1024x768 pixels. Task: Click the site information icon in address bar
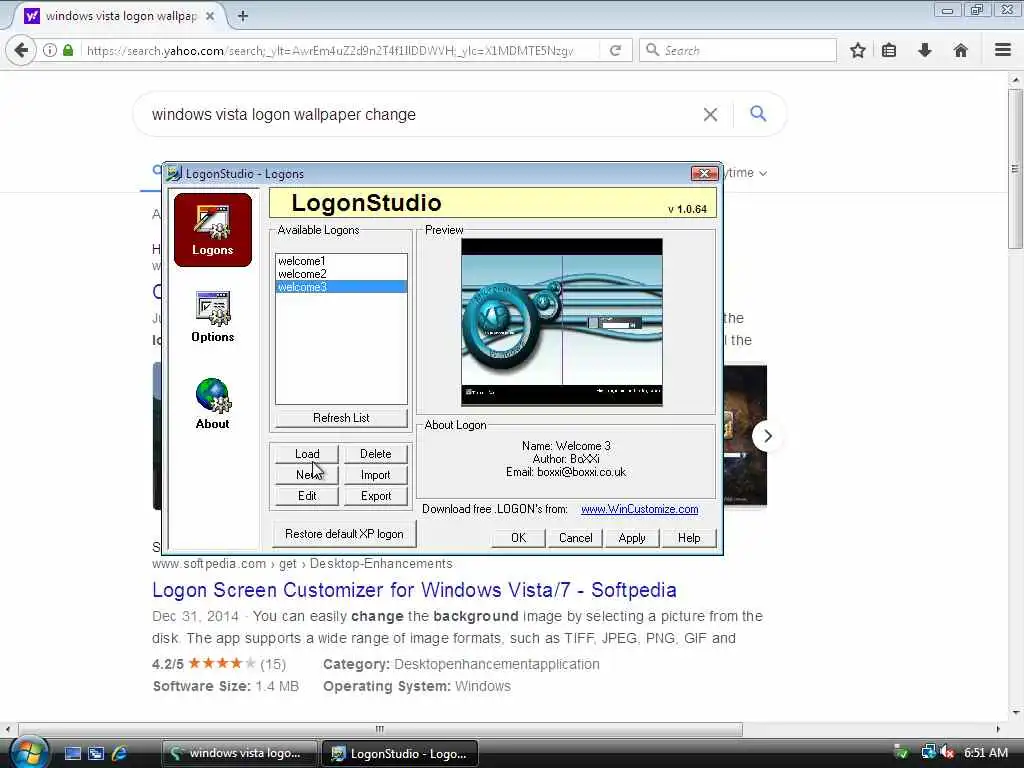[x=50, y=50]
